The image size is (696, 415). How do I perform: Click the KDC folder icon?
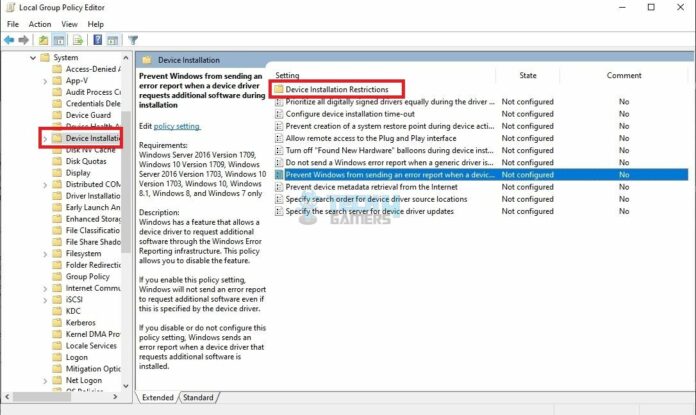pos(57,311)
